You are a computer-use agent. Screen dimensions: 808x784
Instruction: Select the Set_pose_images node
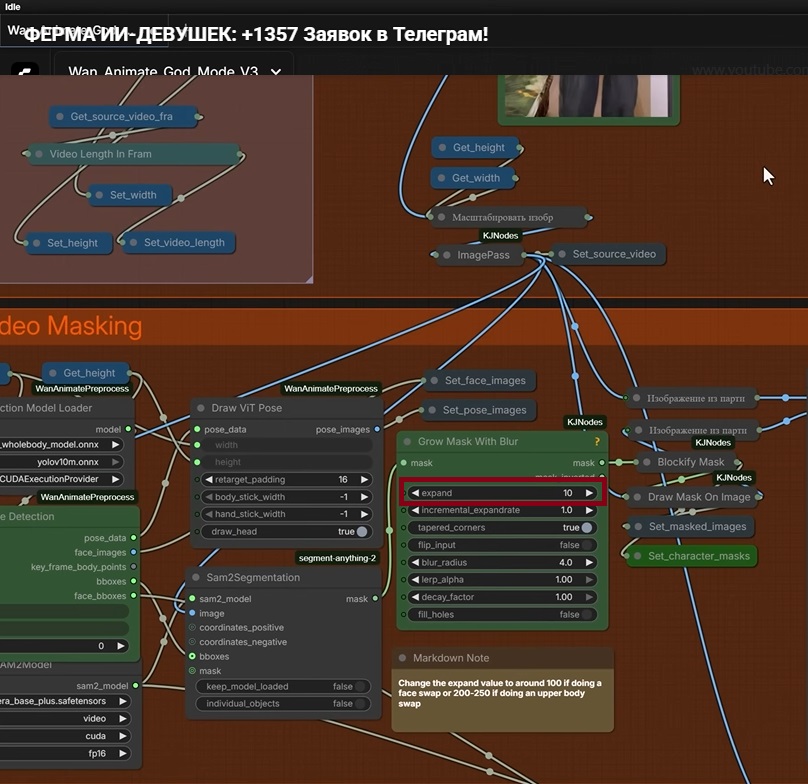click(479, 410)
